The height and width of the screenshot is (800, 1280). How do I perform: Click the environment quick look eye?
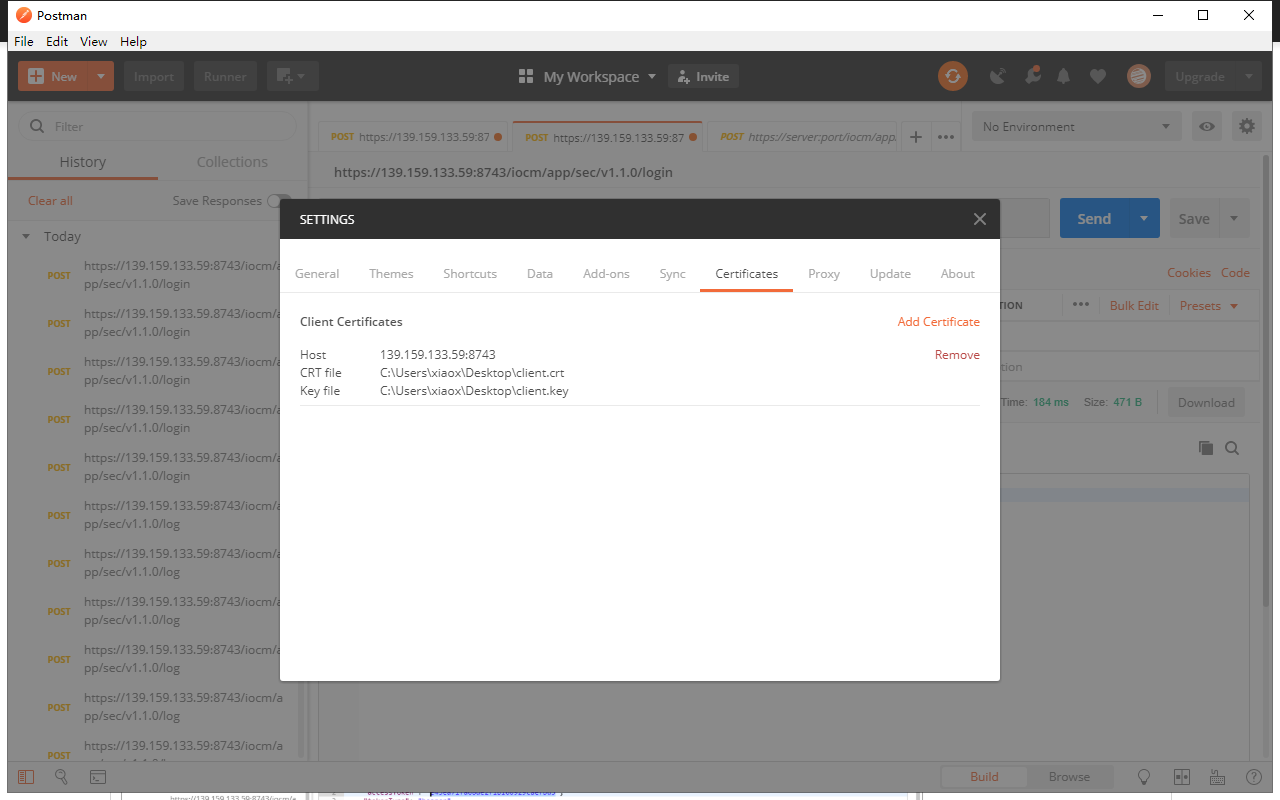[1208, 126]
